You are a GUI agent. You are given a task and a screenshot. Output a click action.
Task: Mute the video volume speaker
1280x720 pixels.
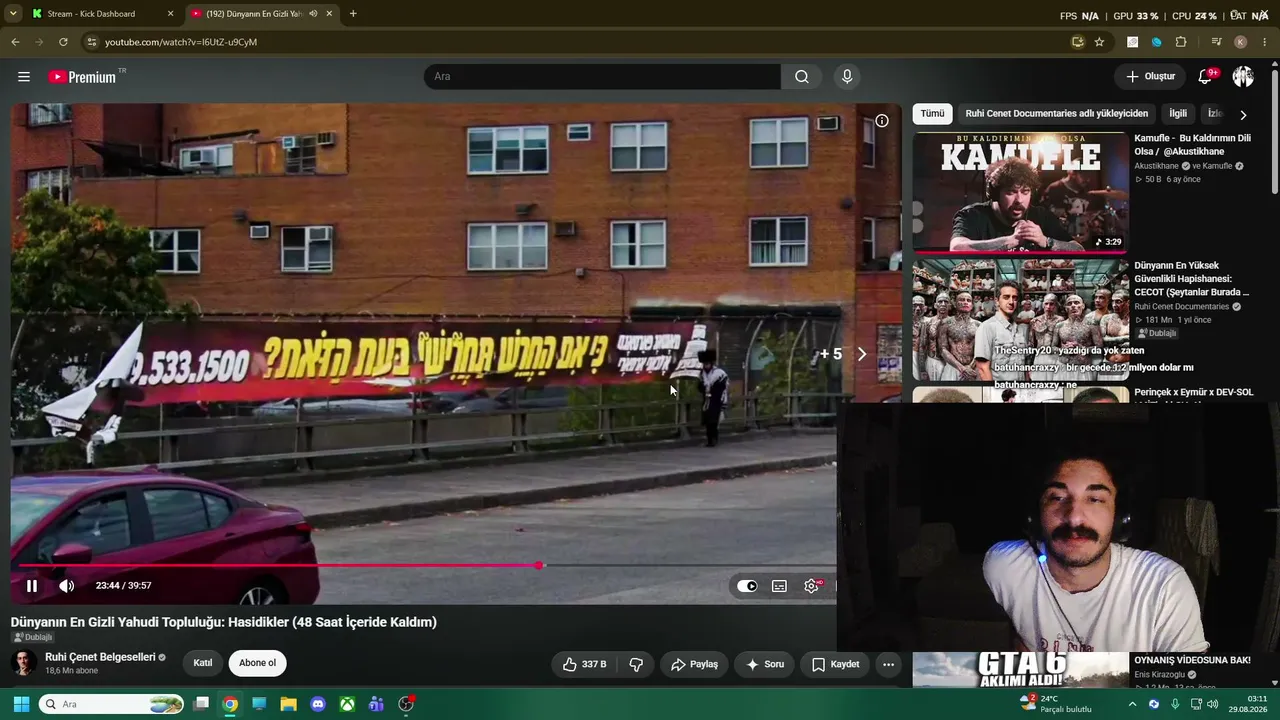pyautogui.click(x=67, y=586)
